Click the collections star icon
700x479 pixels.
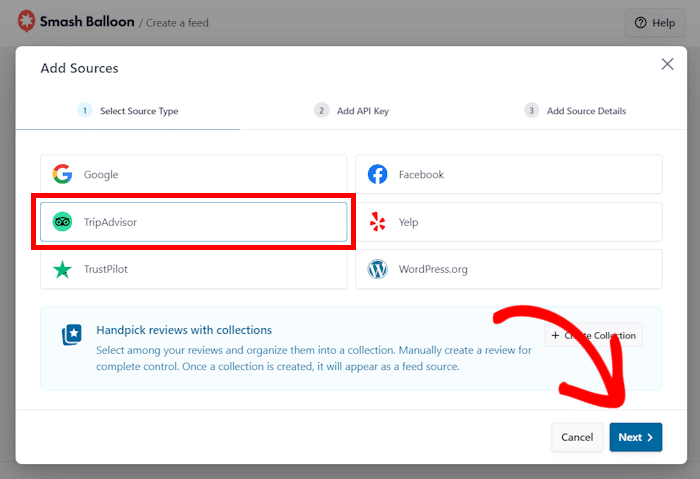[x=71, y=335]
